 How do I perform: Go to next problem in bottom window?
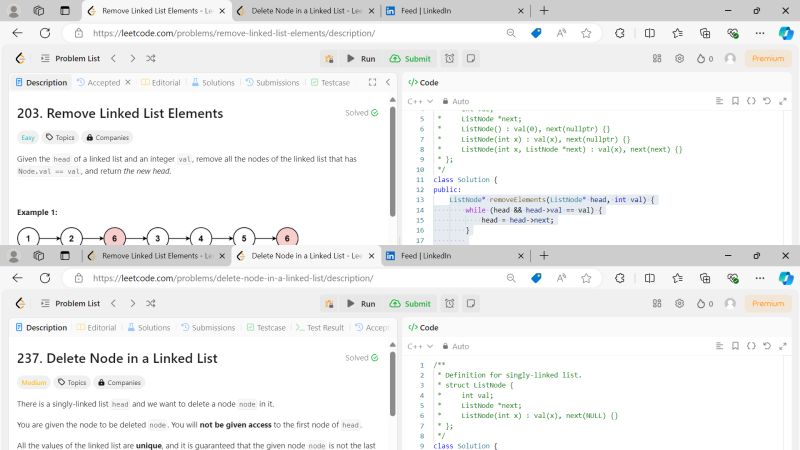[x=133, y=304]
